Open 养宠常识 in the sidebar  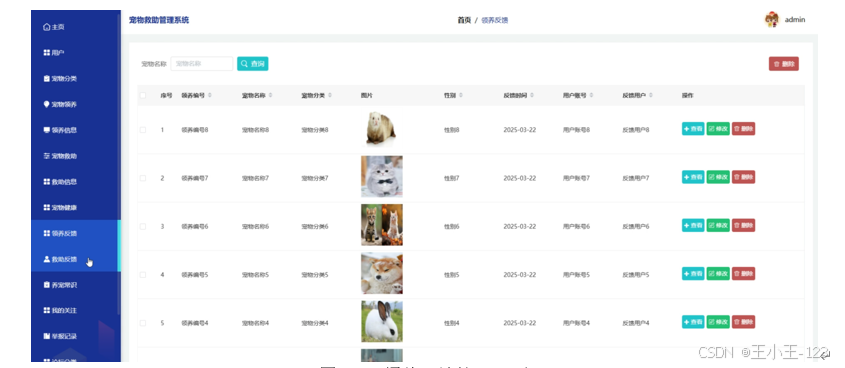click(x=60, y=285)
